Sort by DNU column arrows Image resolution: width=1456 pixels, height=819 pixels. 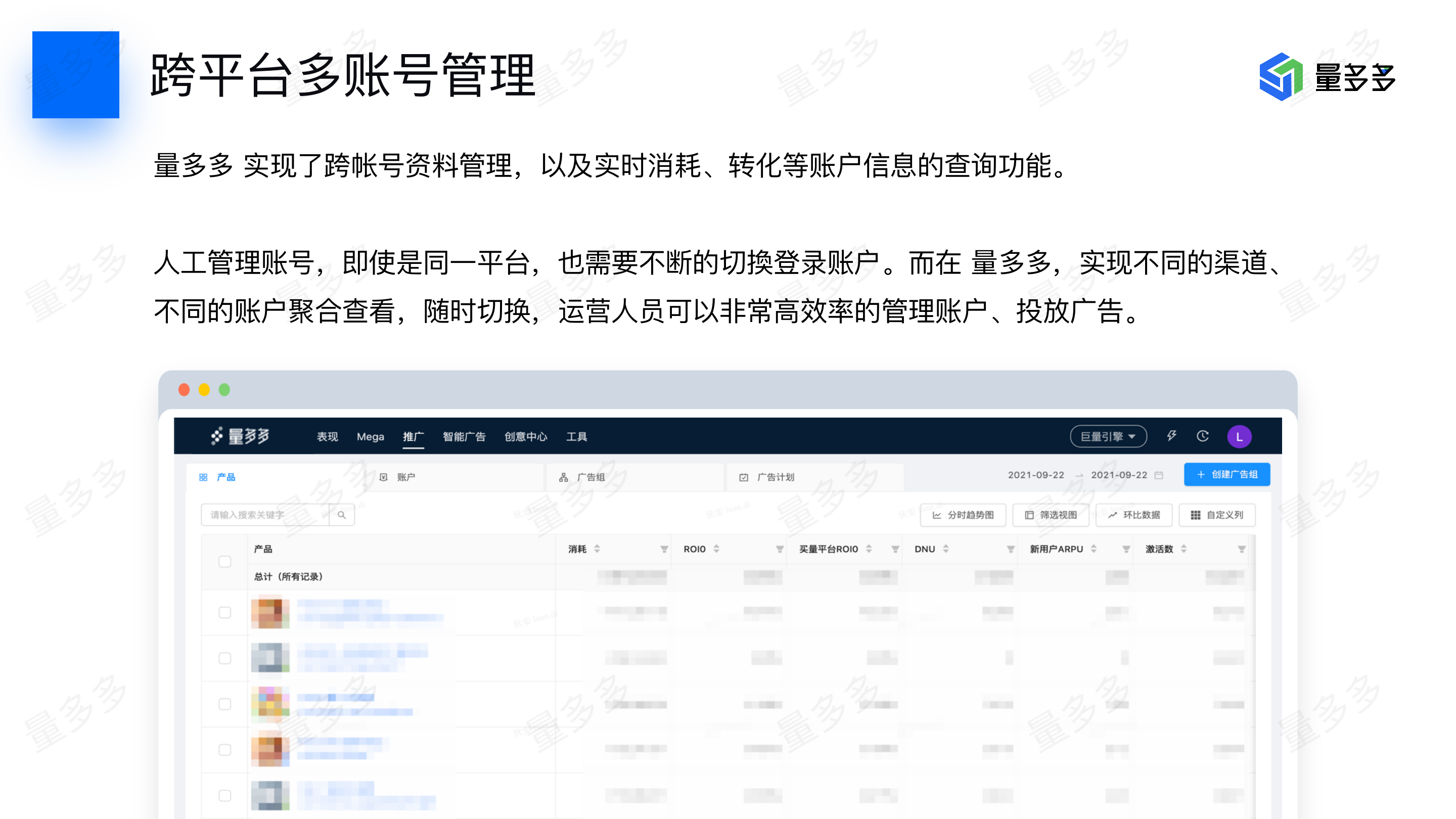(x=945, y=548)
